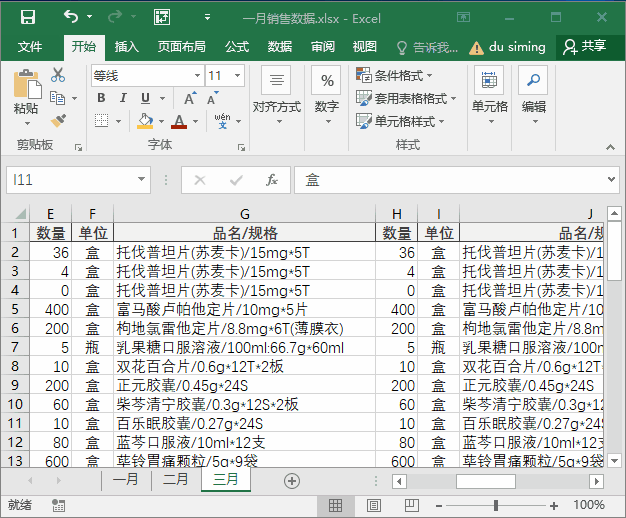Open 单元格样式 cell styles menu
This screenshot has width=626, height=518.
[400, 121]
